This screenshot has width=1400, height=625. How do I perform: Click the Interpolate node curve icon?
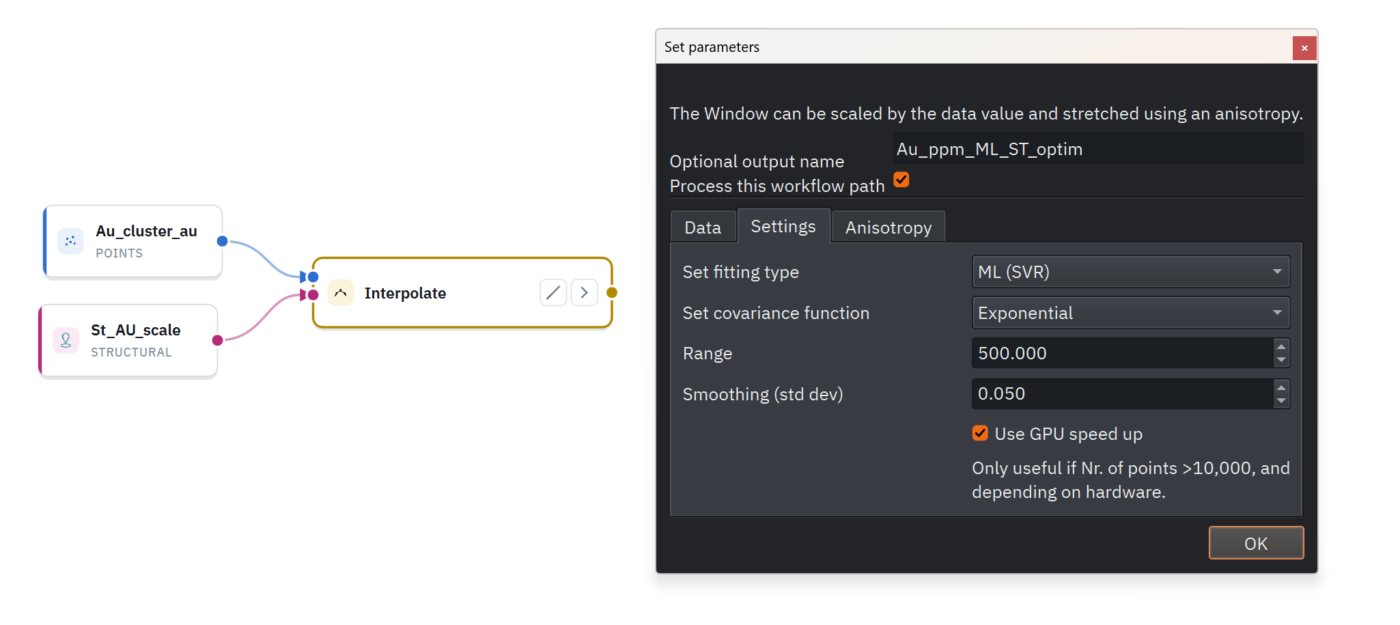[x=340, y=293]
